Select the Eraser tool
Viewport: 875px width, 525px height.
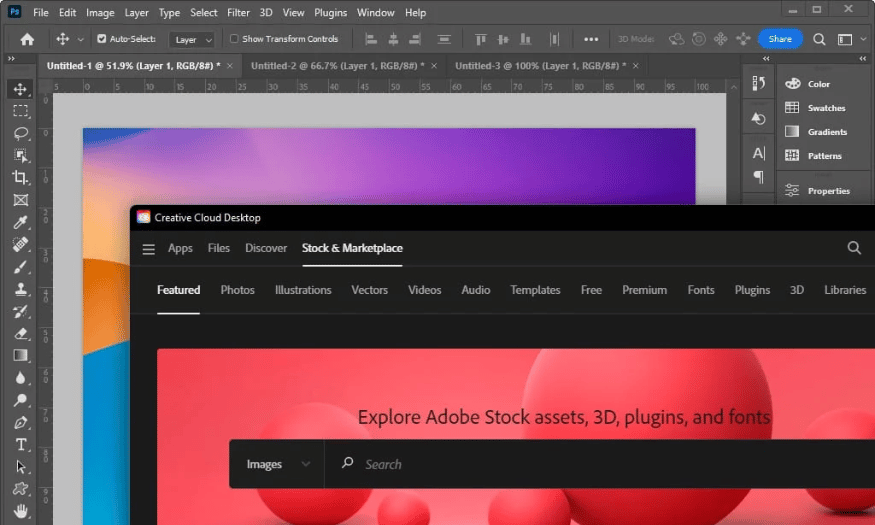click(21, 334)
